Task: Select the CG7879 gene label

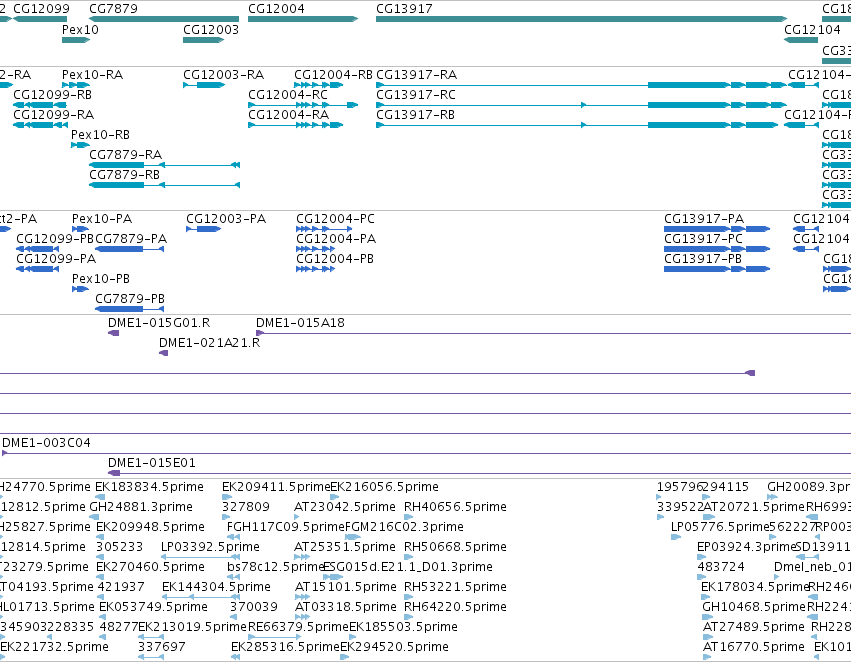Action: point(113,9)
